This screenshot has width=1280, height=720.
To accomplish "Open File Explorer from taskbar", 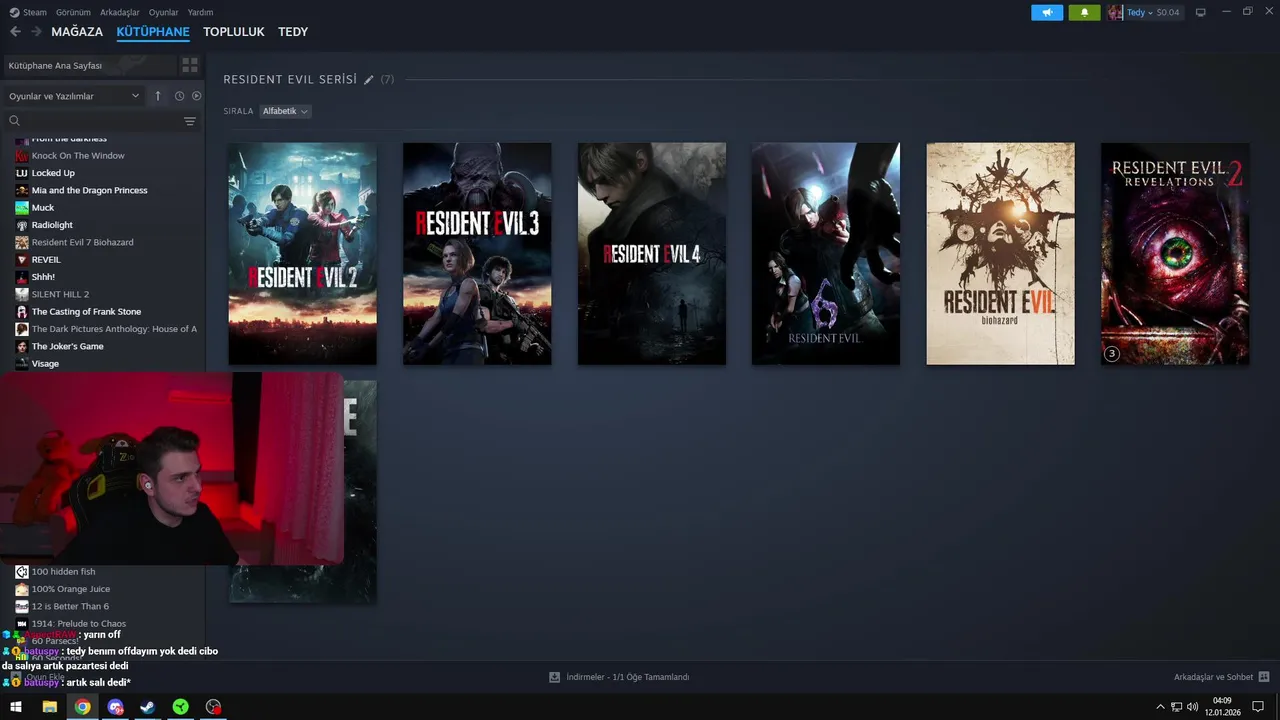I will [x=49, y=707].
